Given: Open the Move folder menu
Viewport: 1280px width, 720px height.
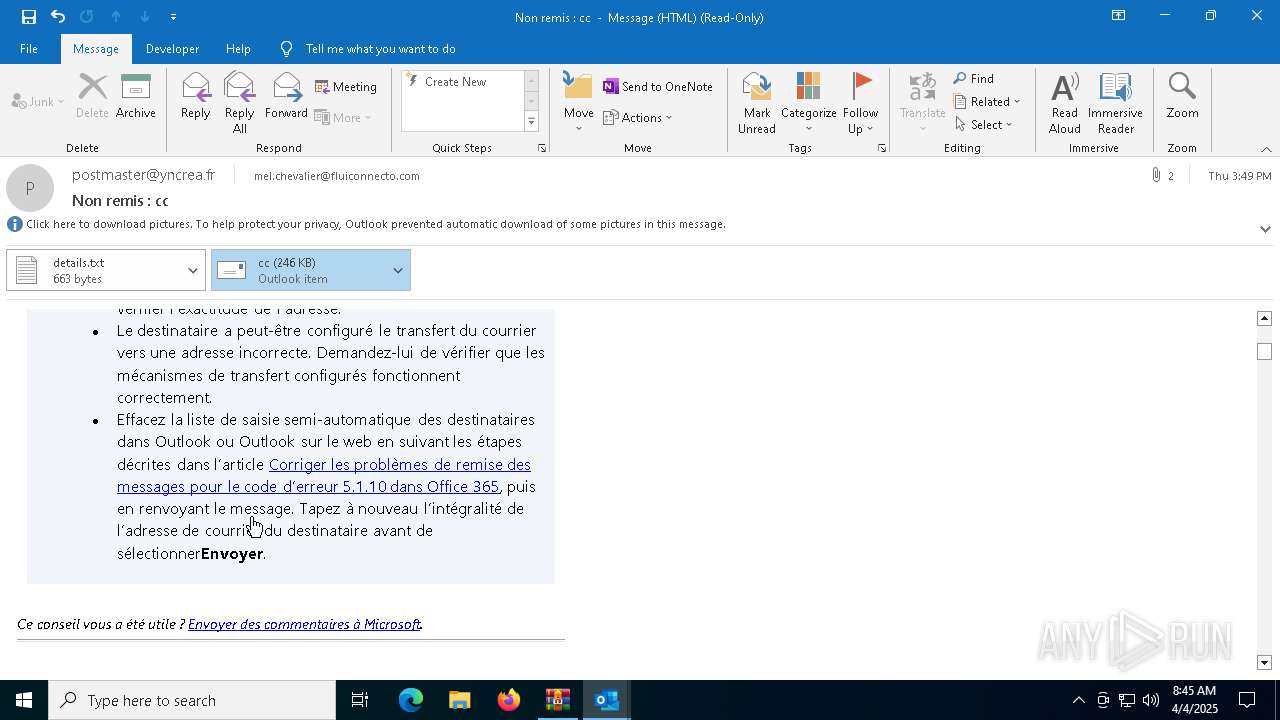Looking at the screenshot, I should 579,103.
